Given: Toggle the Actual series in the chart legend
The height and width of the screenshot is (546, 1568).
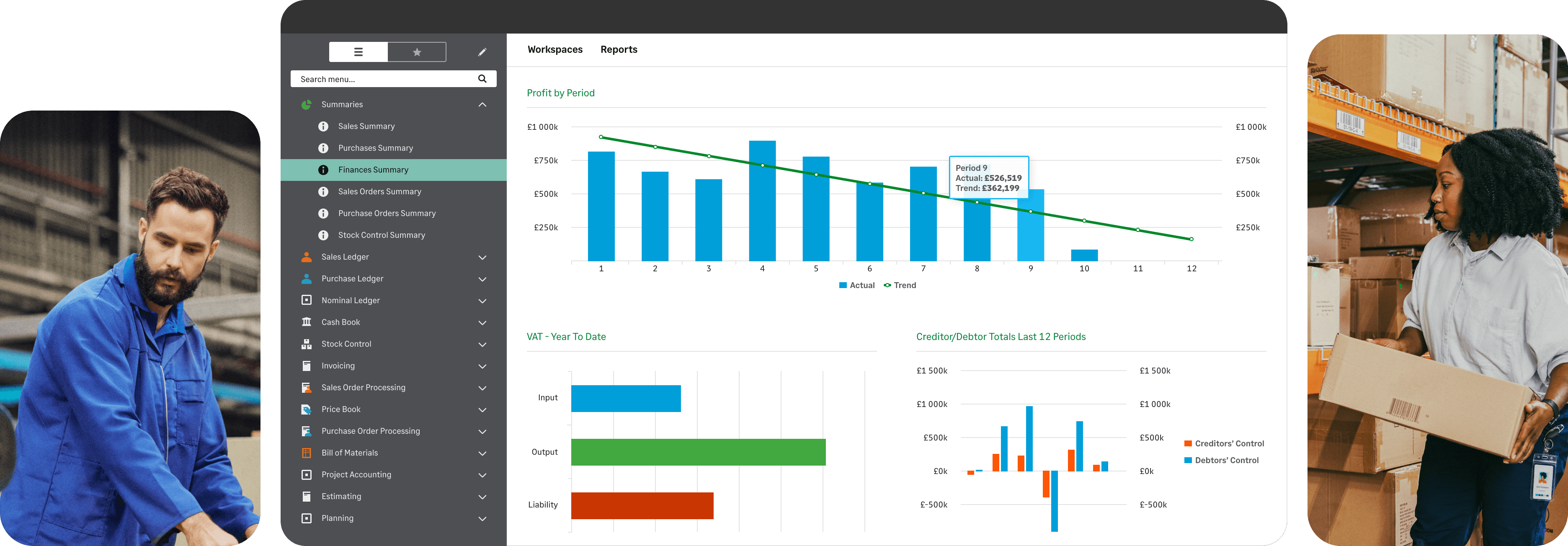Looking at the screenshot, I should [856, 285].
